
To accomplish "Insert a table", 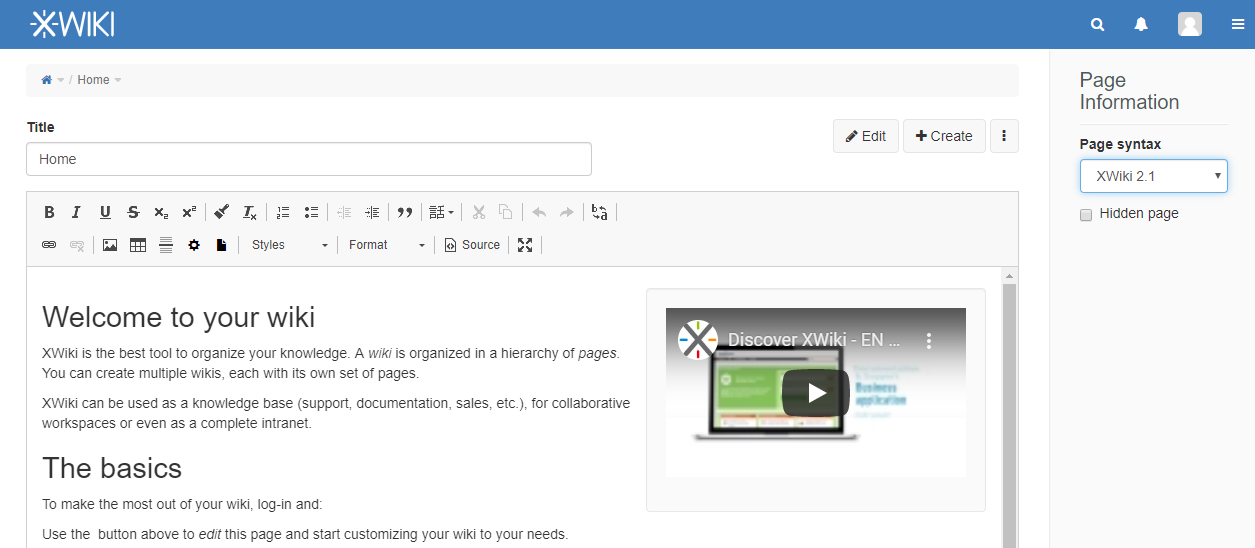I will (138, 245).
